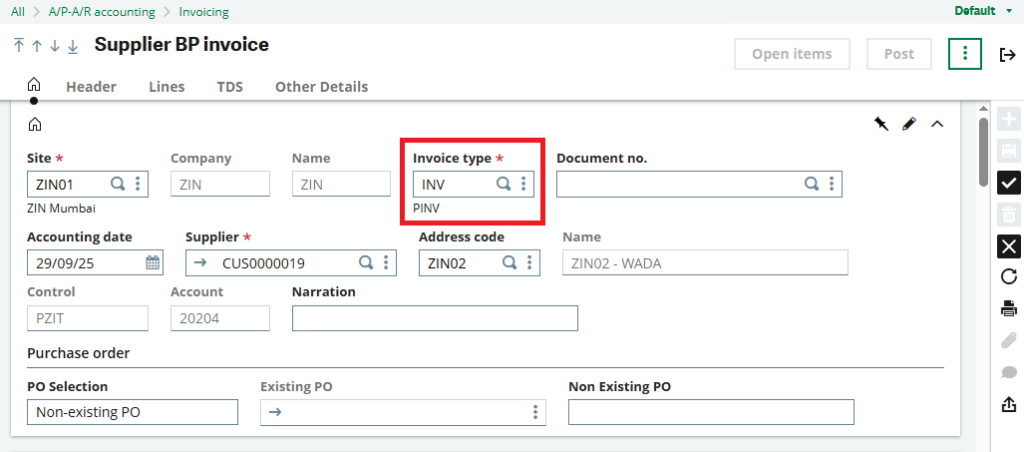The height and width of the screenshot is (452, 1024).
Task: Click the Non Existing PO input field
Action: pyautogui.click(x=711, y=412)
